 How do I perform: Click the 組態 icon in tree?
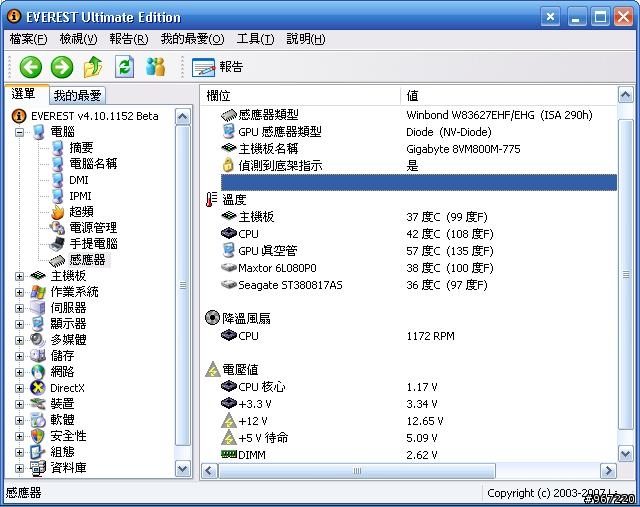coord(38,452)
